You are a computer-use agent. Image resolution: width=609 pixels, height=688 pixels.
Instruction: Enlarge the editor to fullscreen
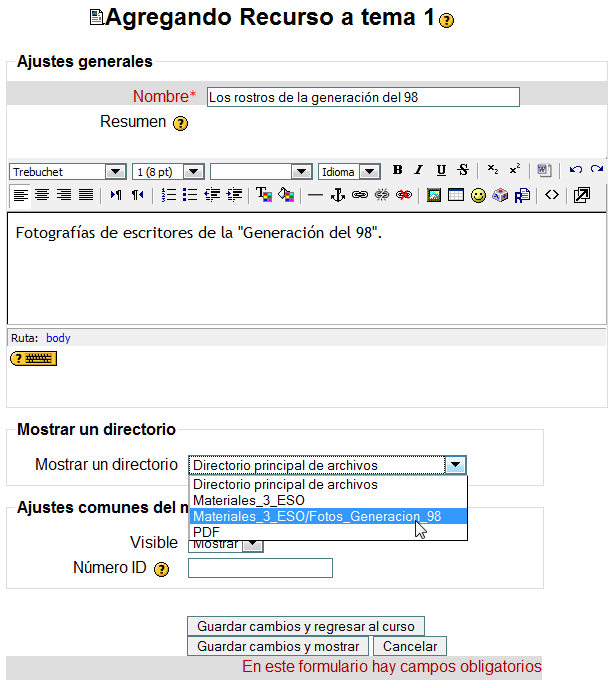tap(581, 195)
